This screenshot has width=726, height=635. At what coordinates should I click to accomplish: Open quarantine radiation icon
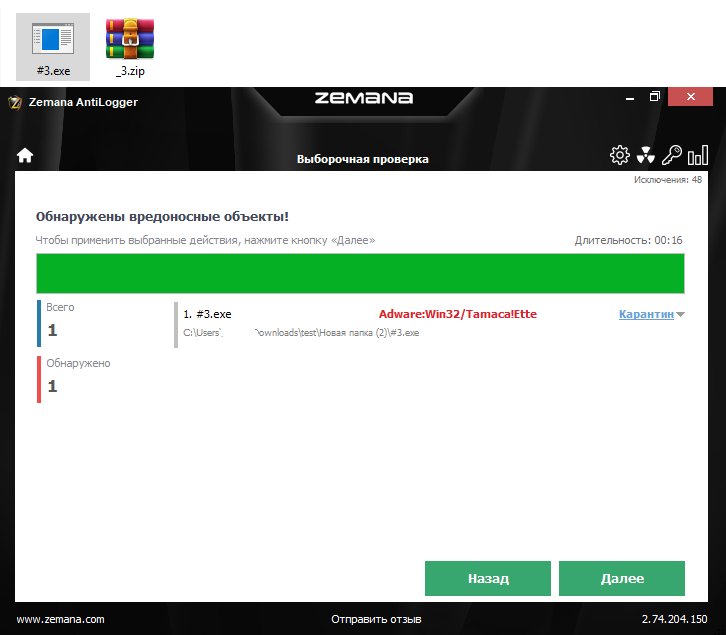645,155
